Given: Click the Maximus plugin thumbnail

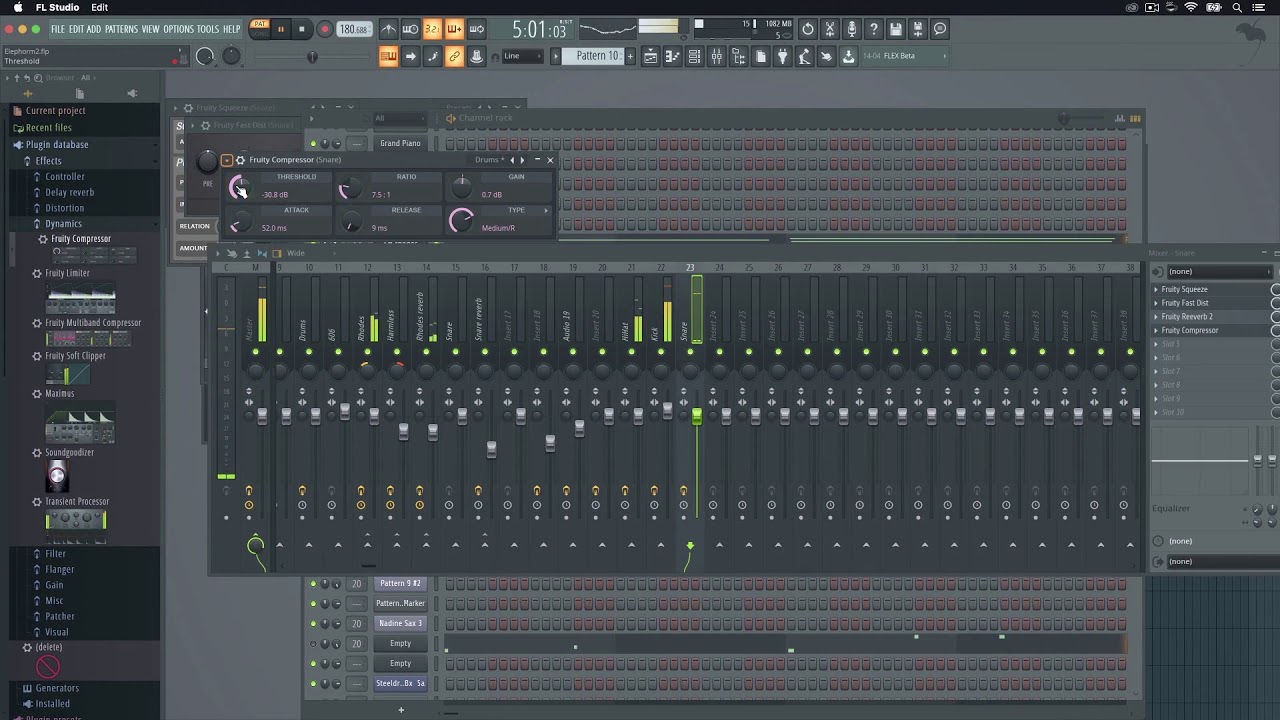Looking at the screenshot, I should coord(80,425).
